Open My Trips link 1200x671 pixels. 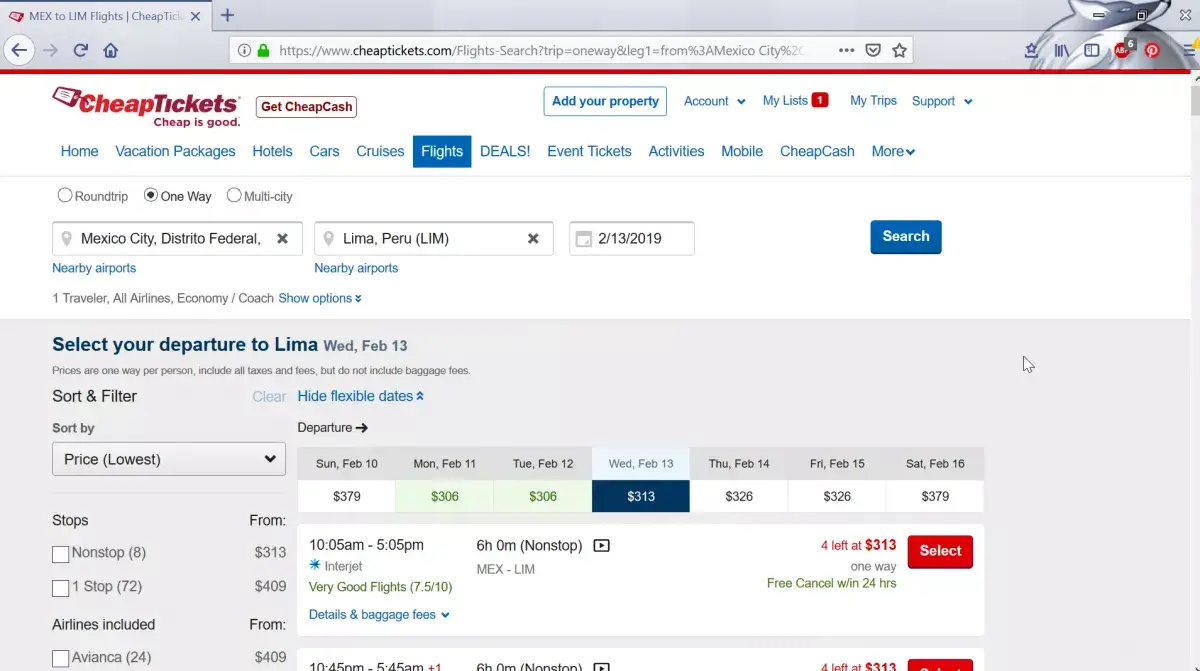click(x=873, y=100)
